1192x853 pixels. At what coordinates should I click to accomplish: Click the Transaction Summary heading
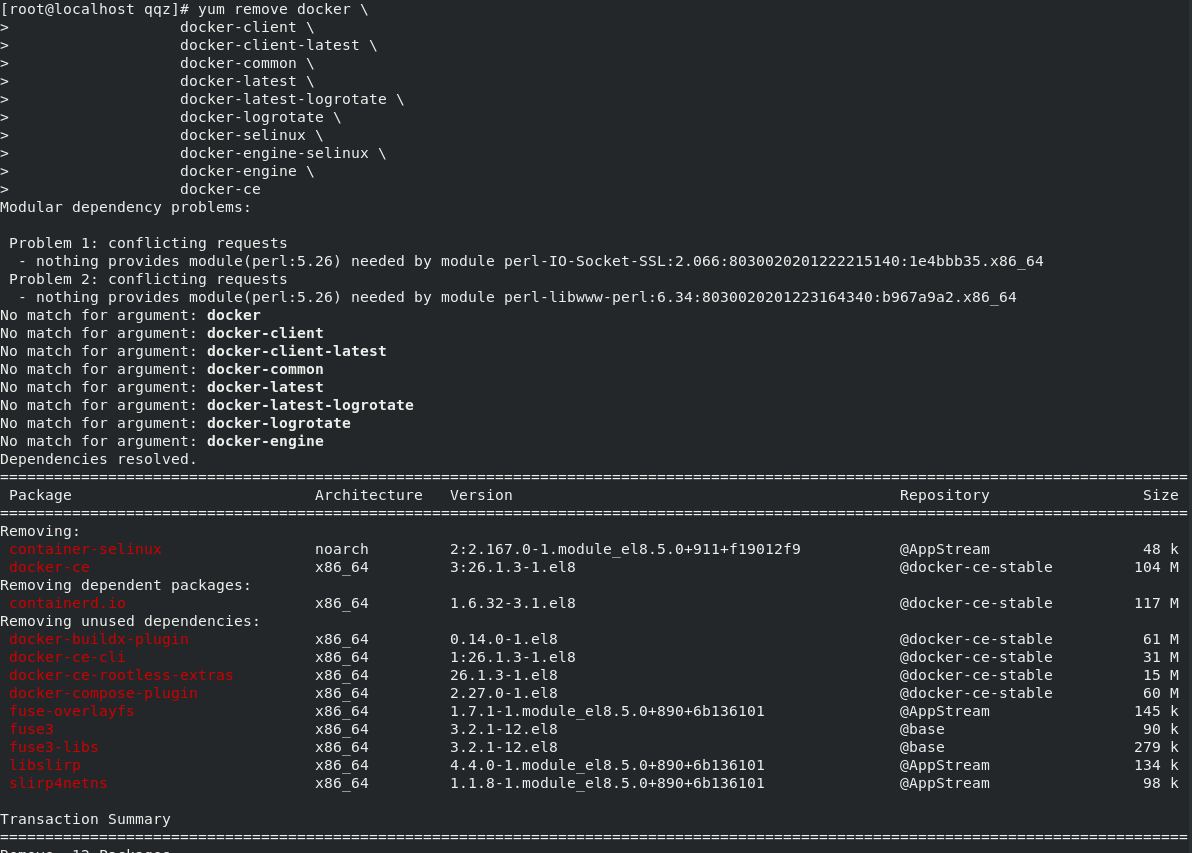point(85,819)
